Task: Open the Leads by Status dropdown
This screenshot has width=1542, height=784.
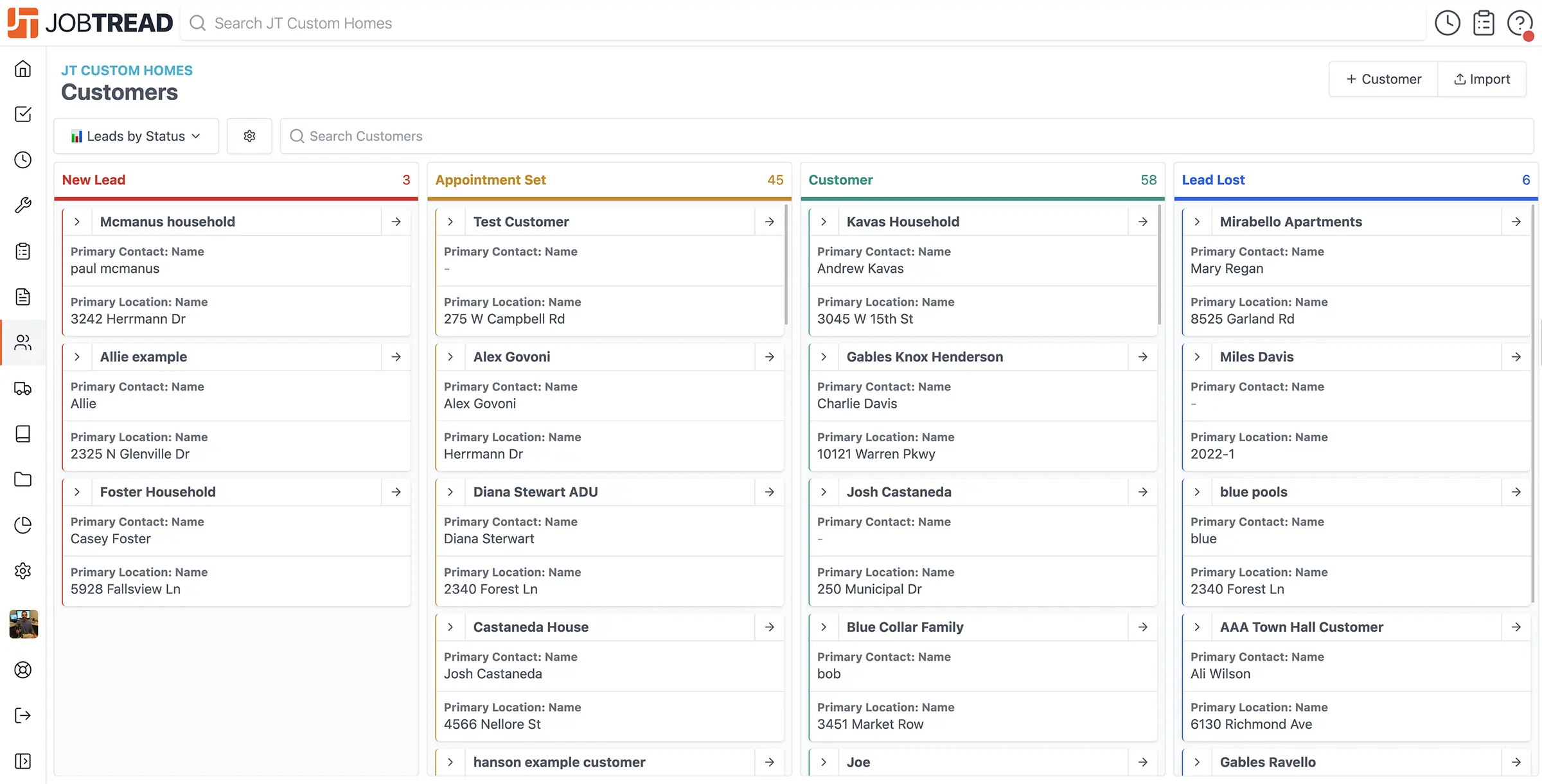Action: (136, 136)
